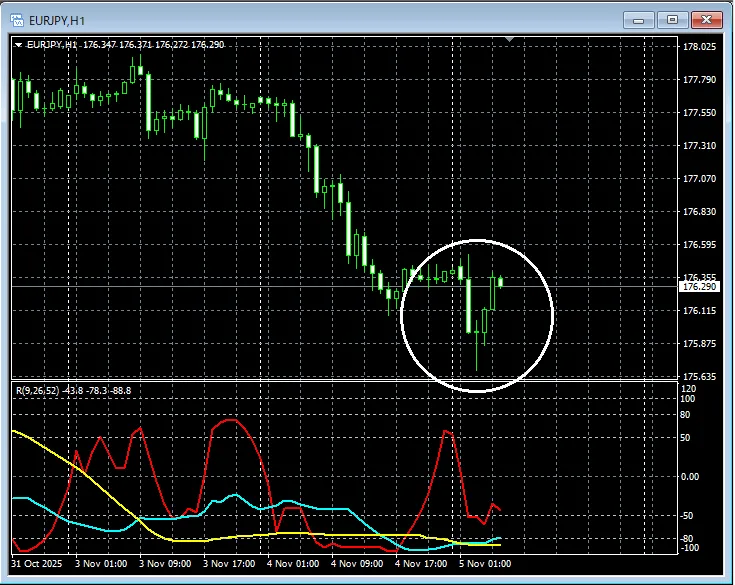Click the chart shift marker triangle at top
Viewport: 735px width, 585px height.
[x=510, y=40]
